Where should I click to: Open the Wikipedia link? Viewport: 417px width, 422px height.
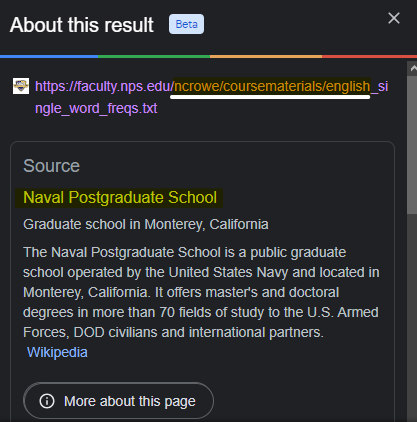click(x=57, y=352)
